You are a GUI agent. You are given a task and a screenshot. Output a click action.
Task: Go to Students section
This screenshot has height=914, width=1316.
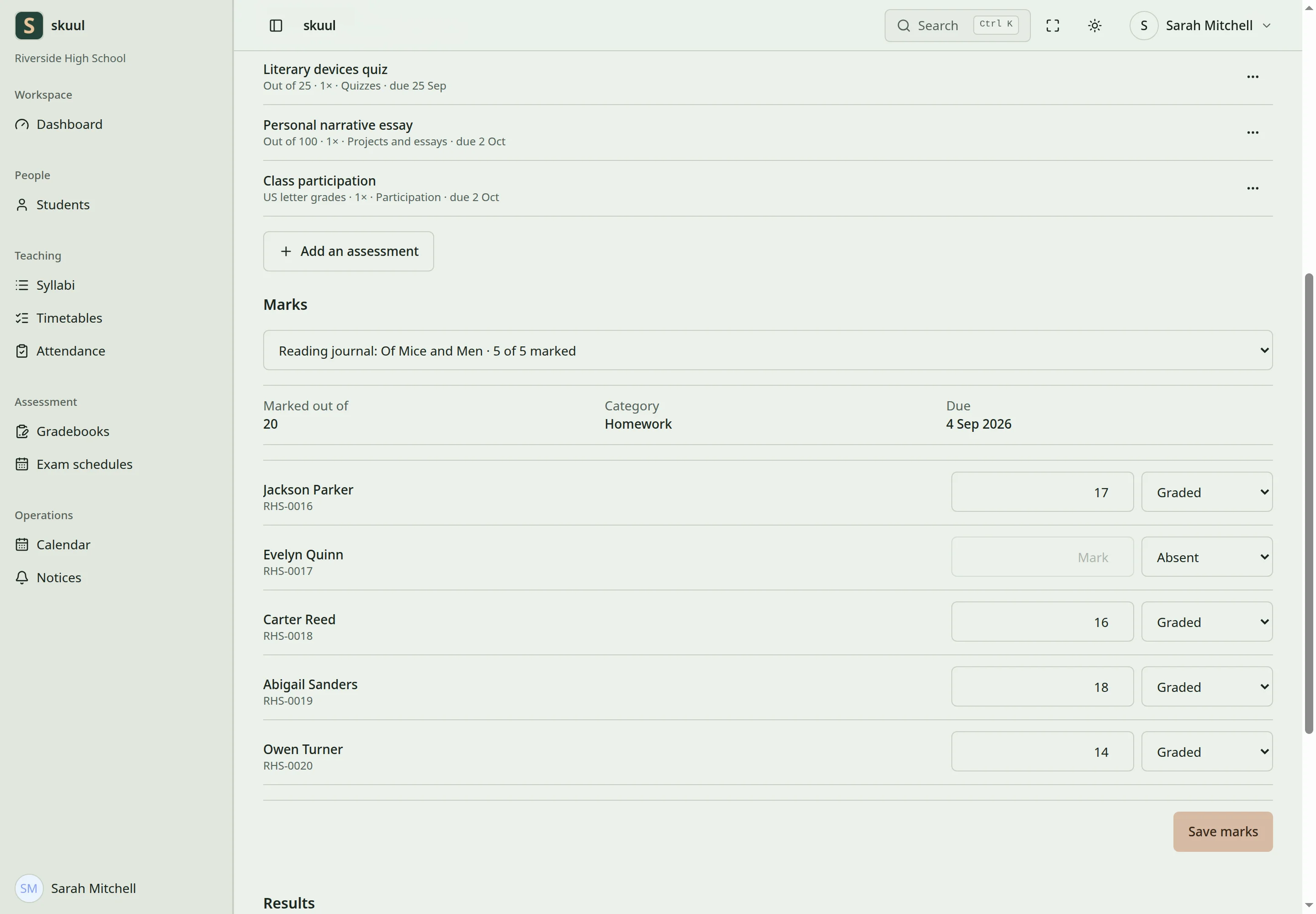[63, 204]
